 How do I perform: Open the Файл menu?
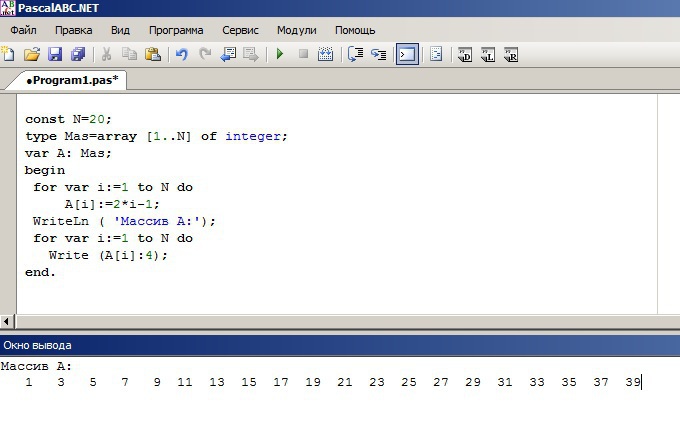[x=23, y=30]
